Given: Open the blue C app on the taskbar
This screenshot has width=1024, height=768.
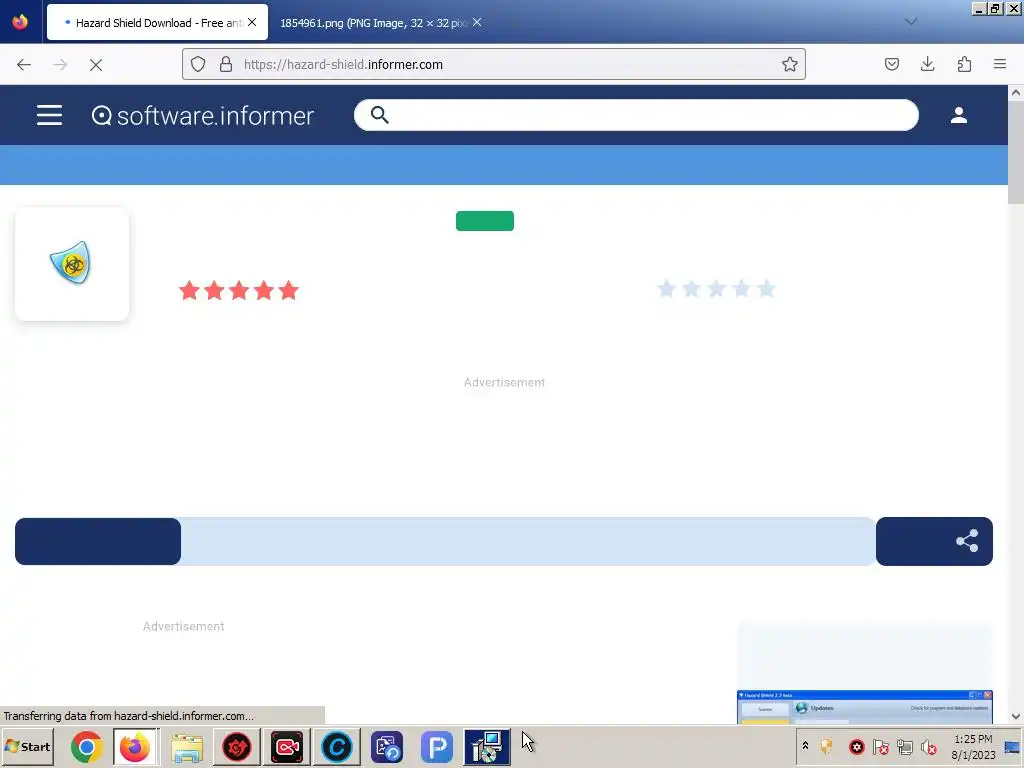Looking at the screenshot, I should point(337,746).
